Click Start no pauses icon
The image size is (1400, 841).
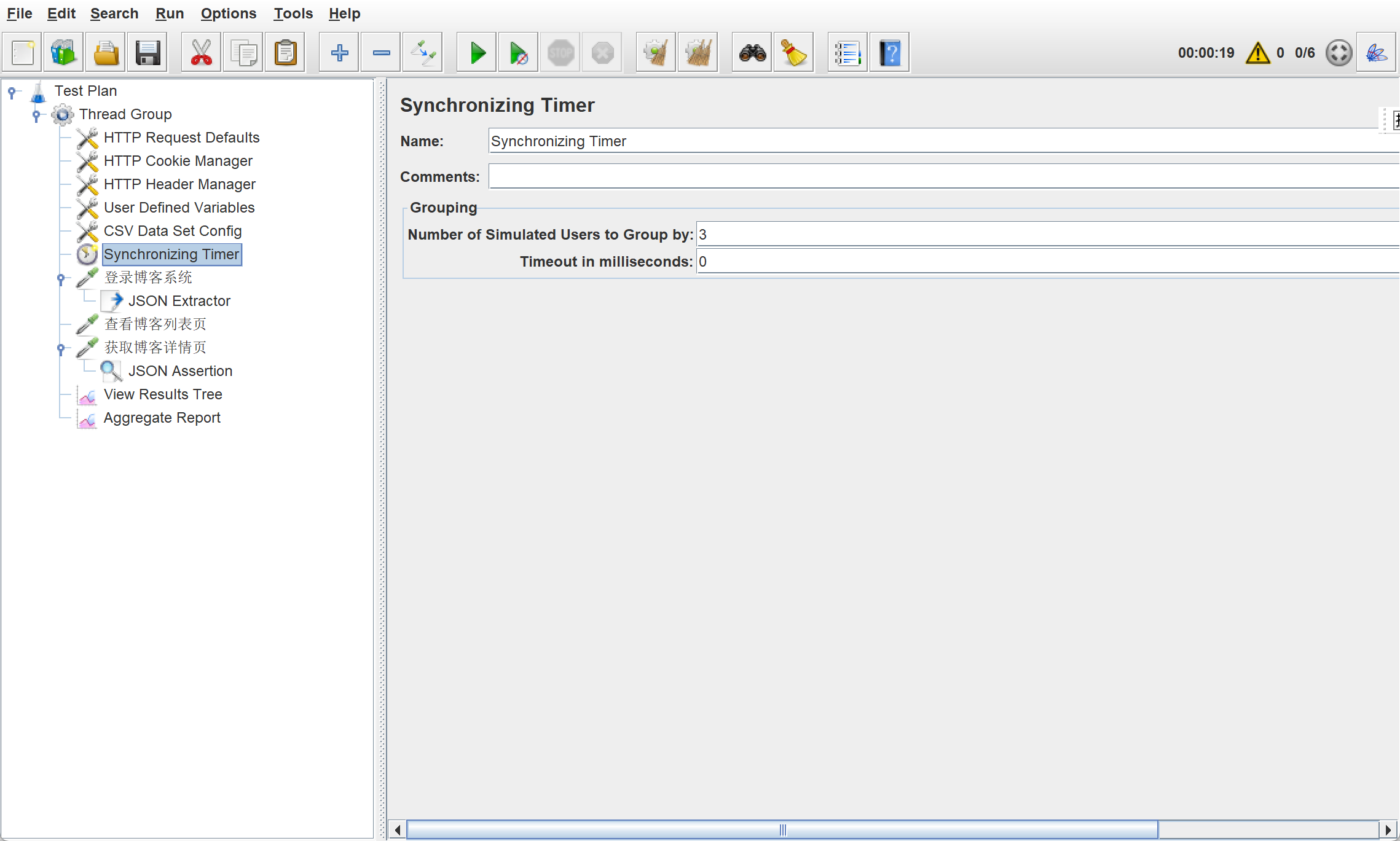click(518, 53)
